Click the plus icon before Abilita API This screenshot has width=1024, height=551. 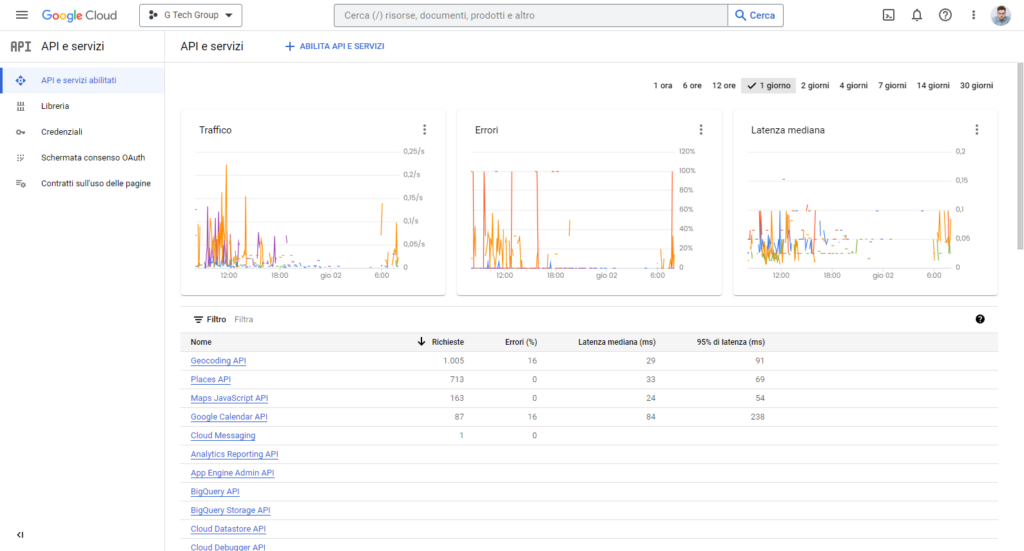click(289, 46)
